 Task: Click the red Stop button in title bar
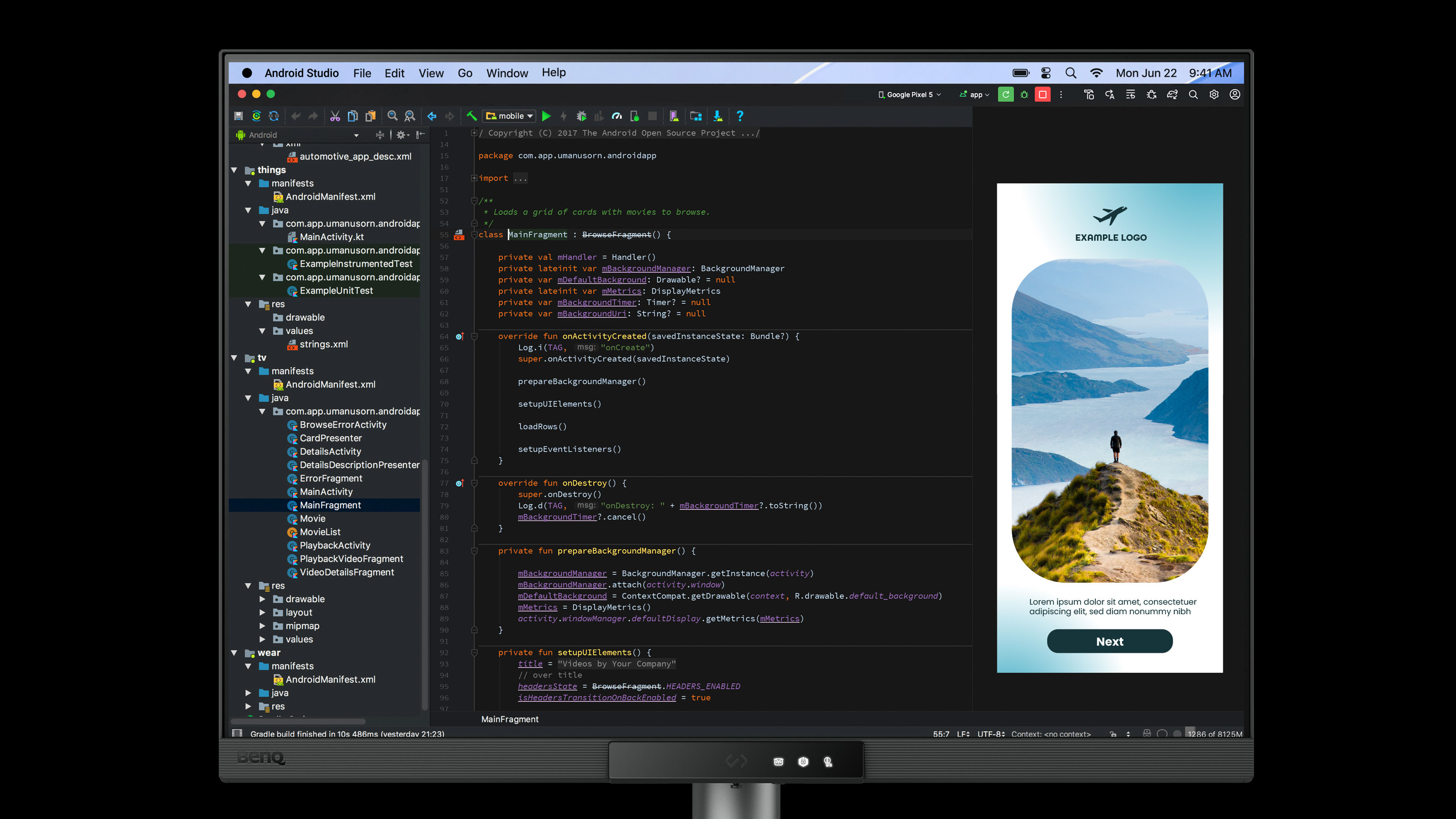[1043, 94]
